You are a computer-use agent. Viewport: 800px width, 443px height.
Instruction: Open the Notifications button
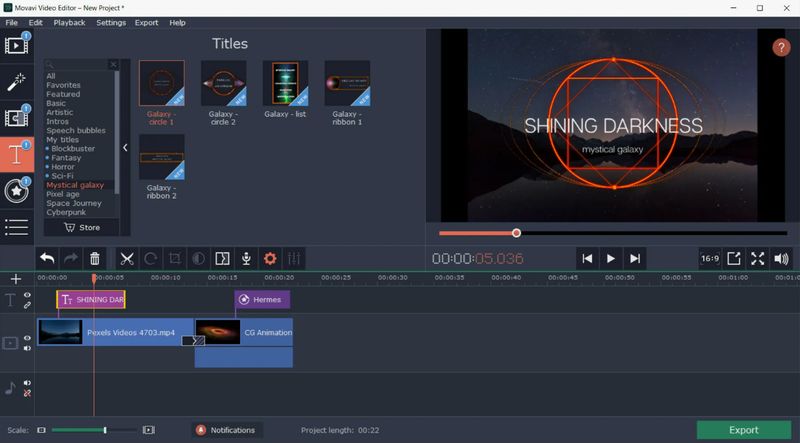225,430
